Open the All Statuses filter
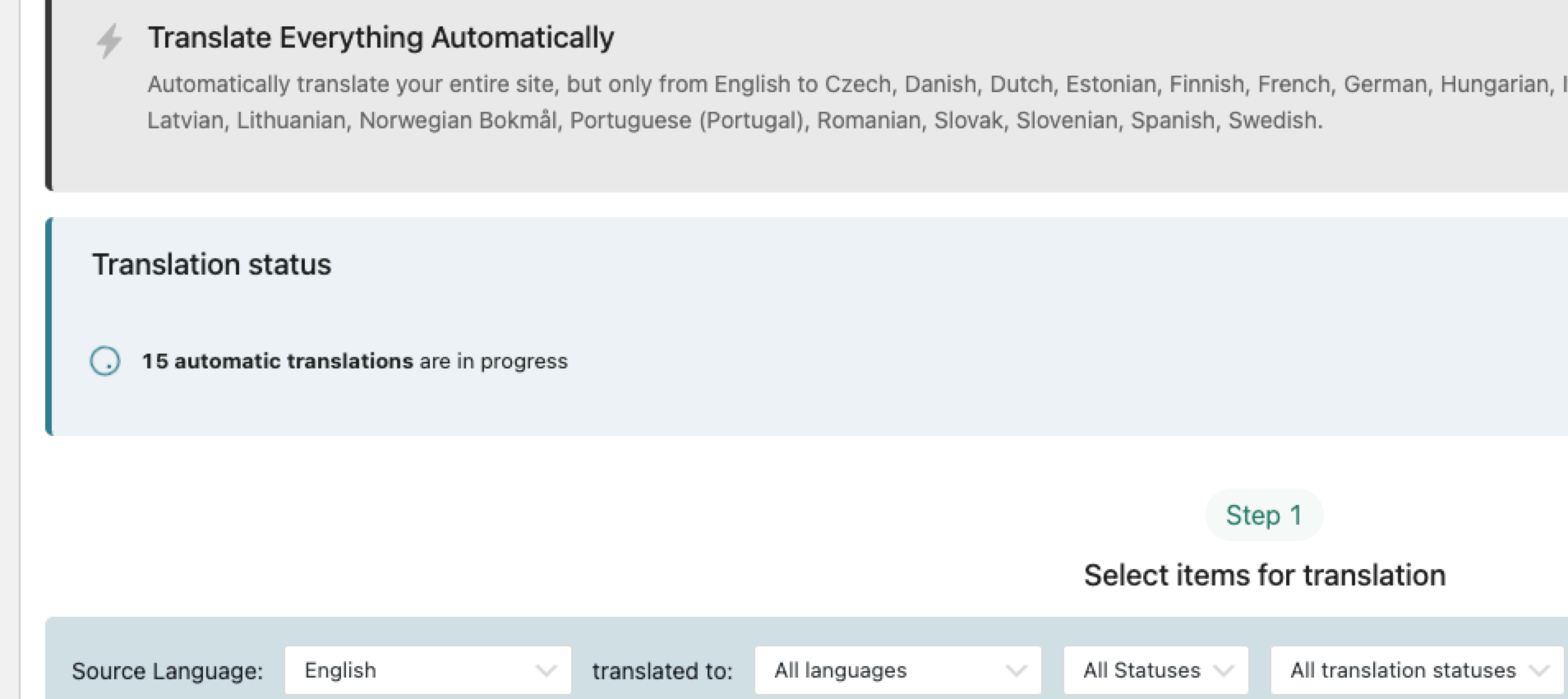This screenshot has height=699, width=1568. coord(1155,671)
